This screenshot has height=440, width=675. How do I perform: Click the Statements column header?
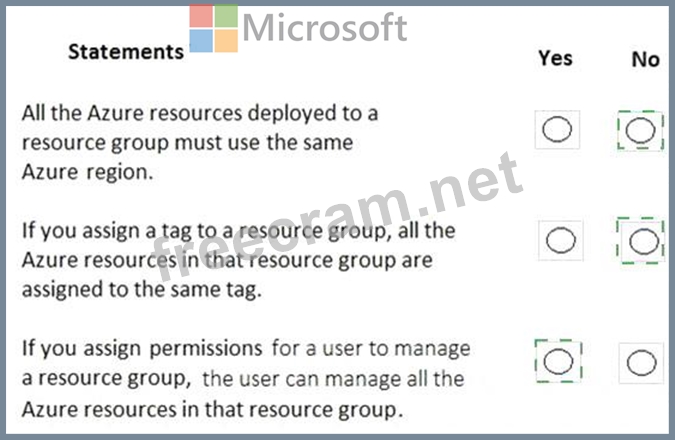click(x=126, y=52)
